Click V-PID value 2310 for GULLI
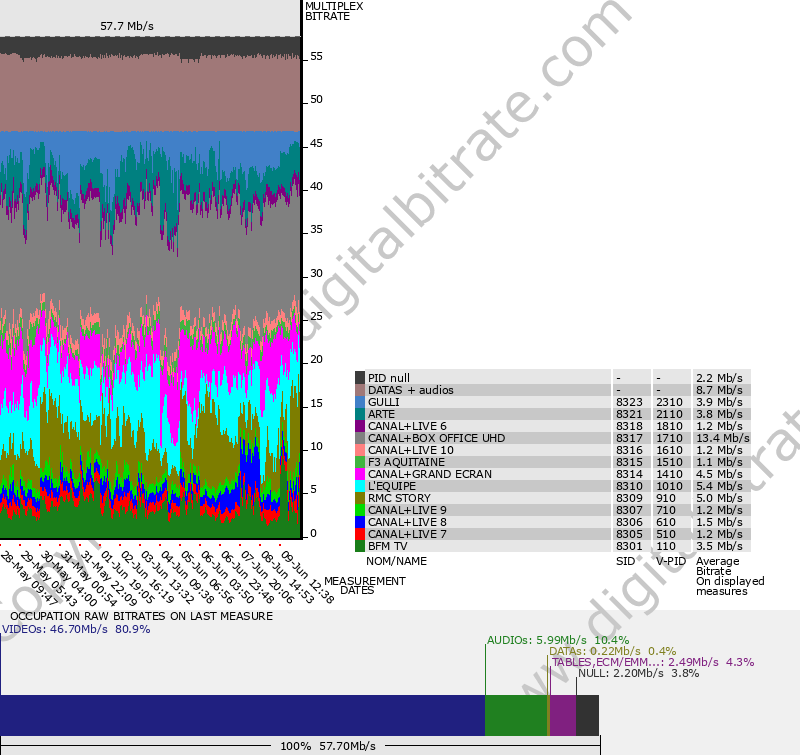The image size is (800, 755). [x=669, y=402]
